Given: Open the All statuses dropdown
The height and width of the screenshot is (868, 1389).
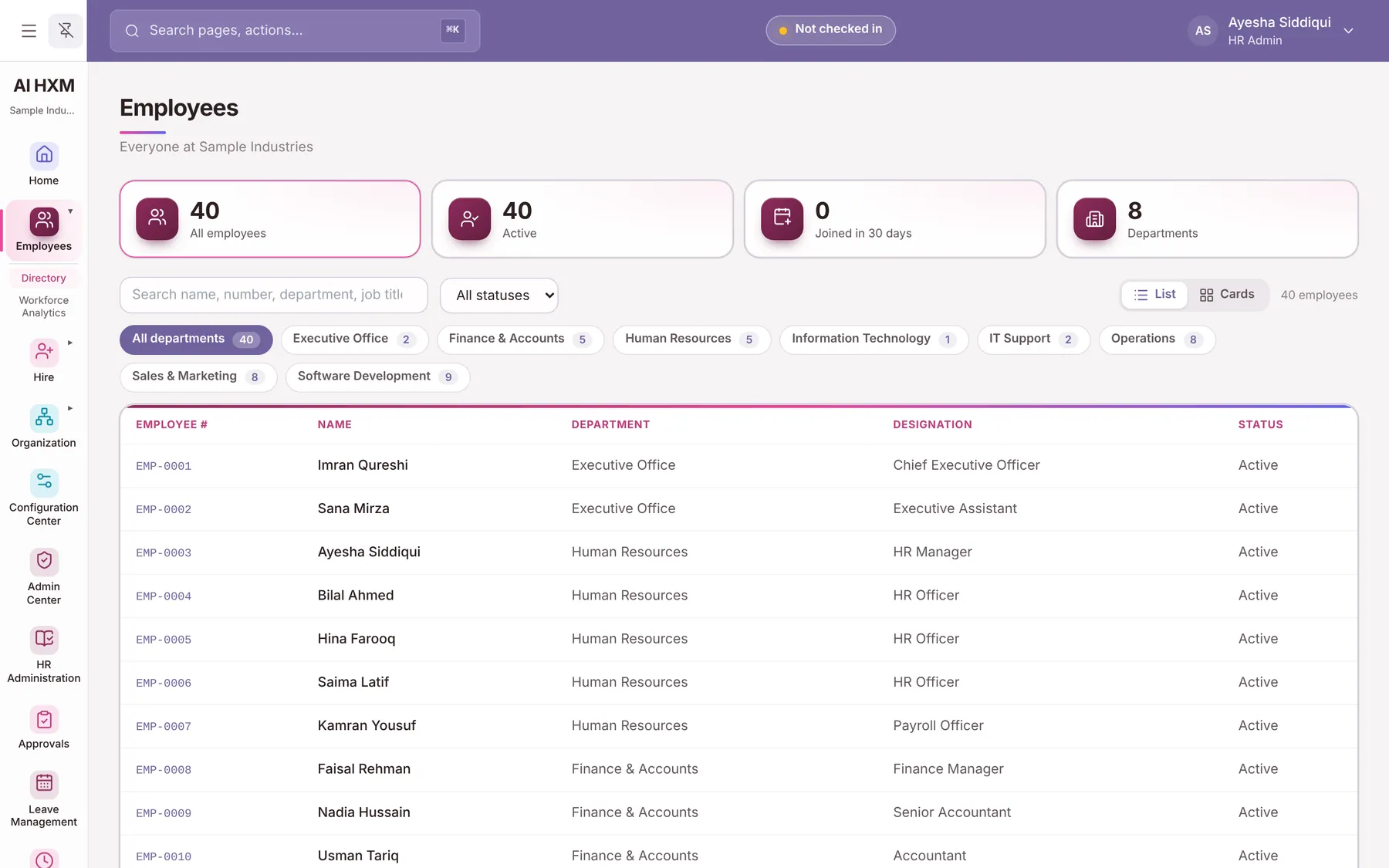Looking at the screenshot, I should [499, 296].
